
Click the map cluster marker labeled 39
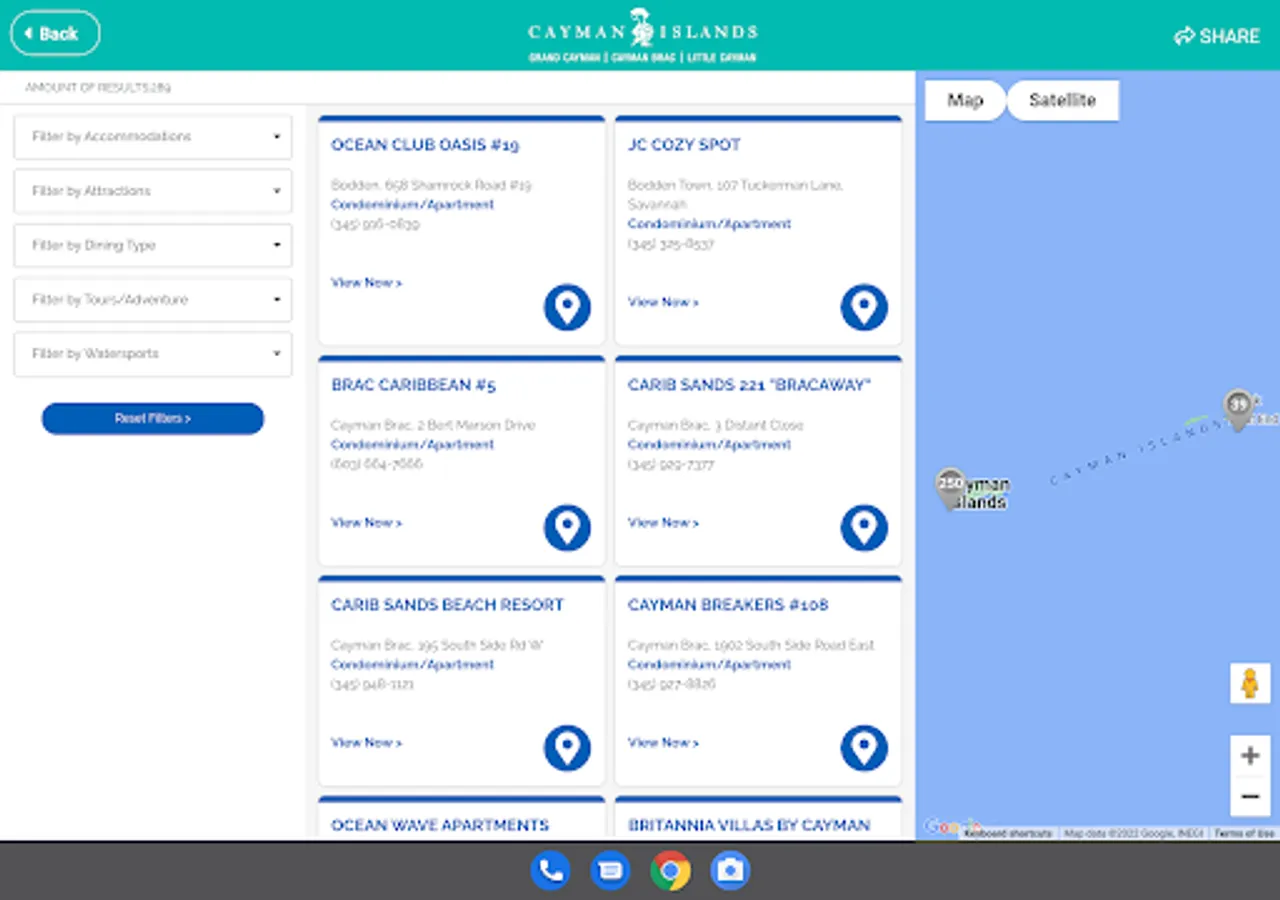point(1238,409)
